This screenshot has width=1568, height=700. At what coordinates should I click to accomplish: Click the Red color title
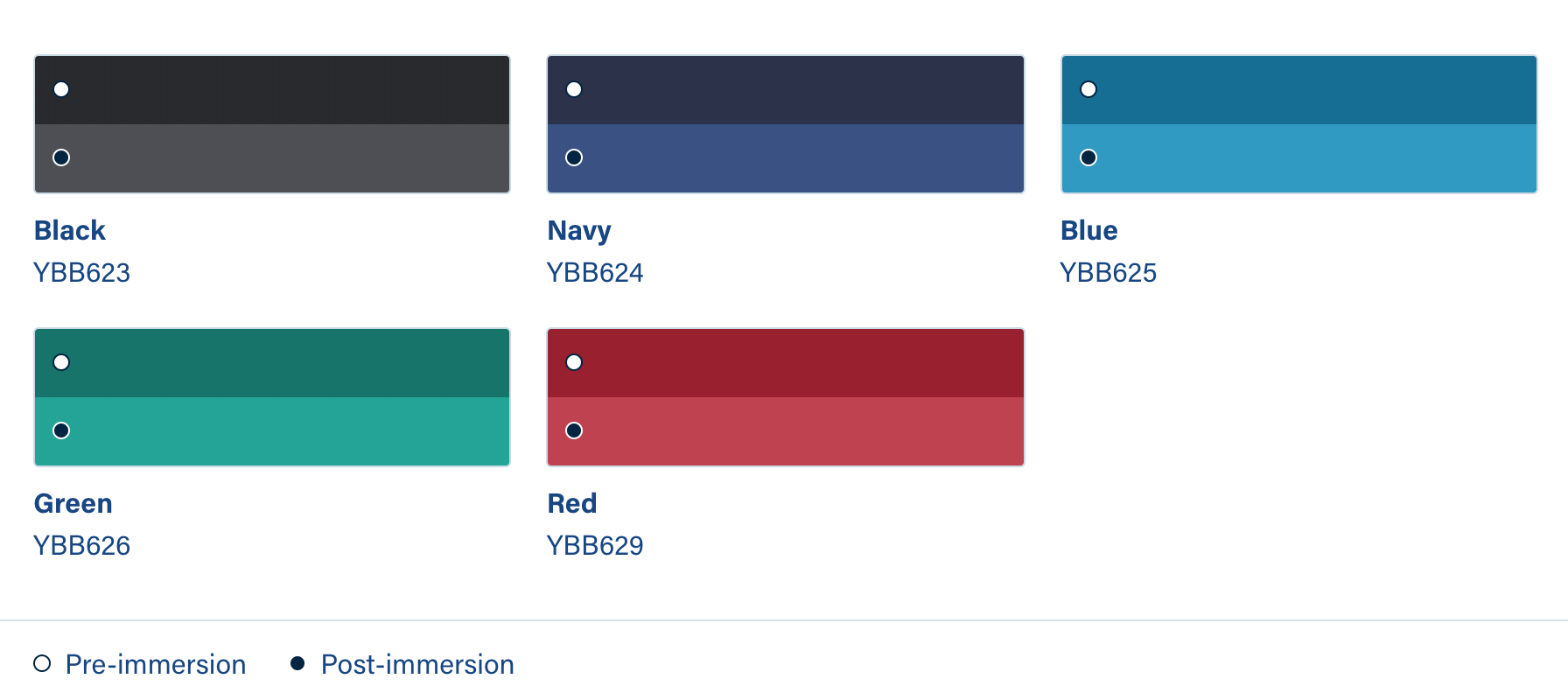point(572,503)
